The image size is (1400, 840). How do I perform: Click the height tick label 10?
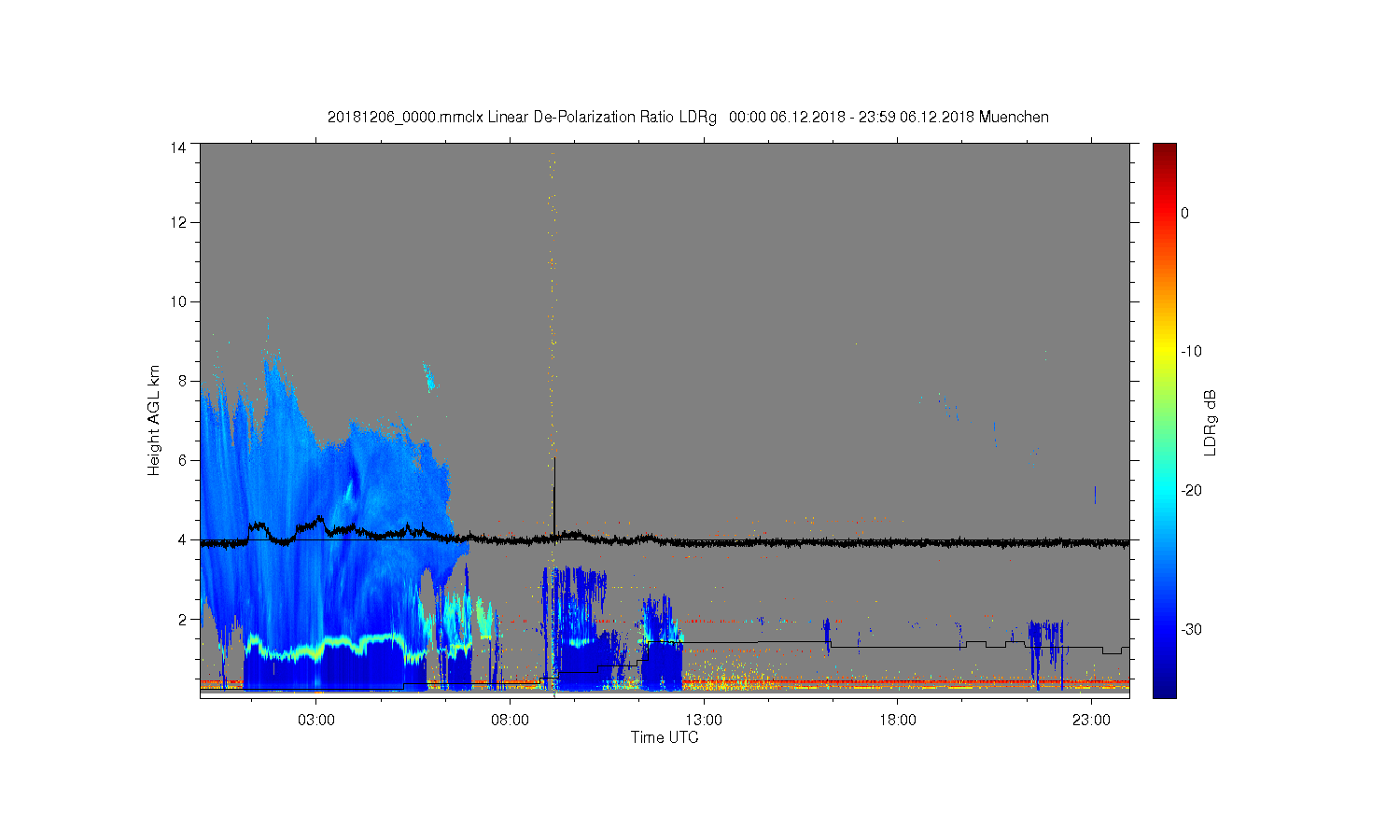pyautogui.click(x=177, y=301)
